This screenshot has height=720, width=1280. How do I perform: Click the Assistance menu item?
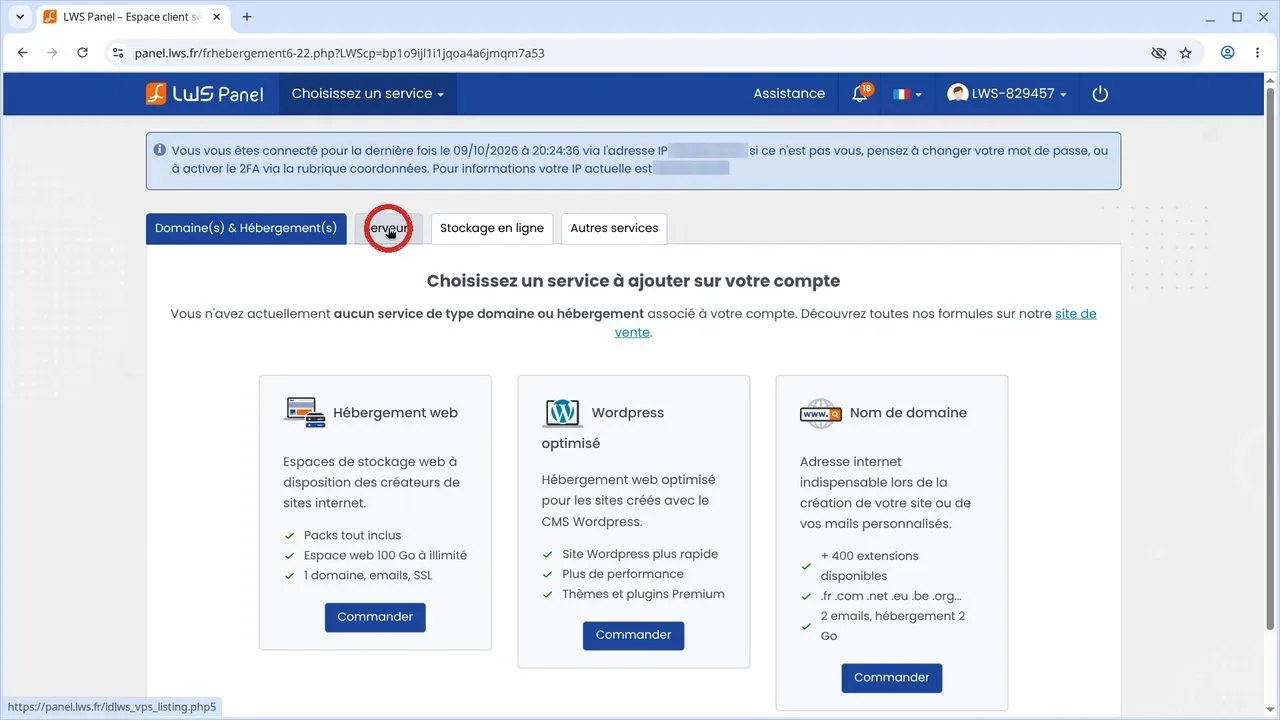click(x=789, y=93)
